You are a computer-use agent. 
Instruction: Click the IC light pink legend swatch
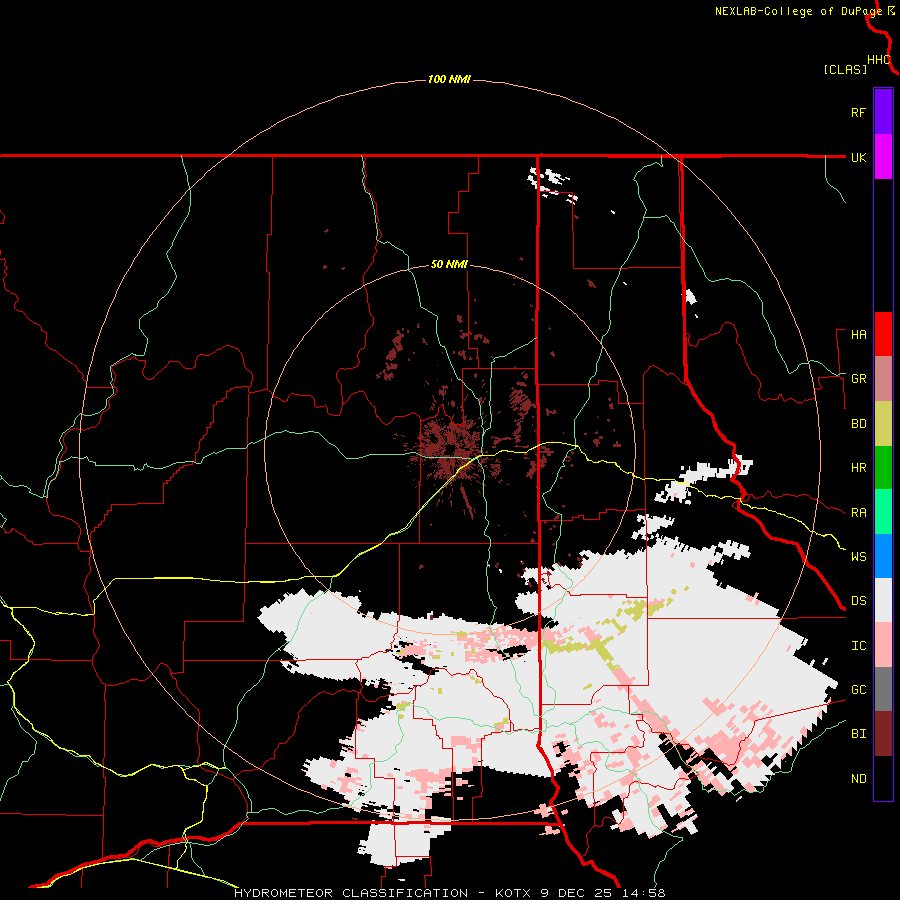click(x=883, y=645)
